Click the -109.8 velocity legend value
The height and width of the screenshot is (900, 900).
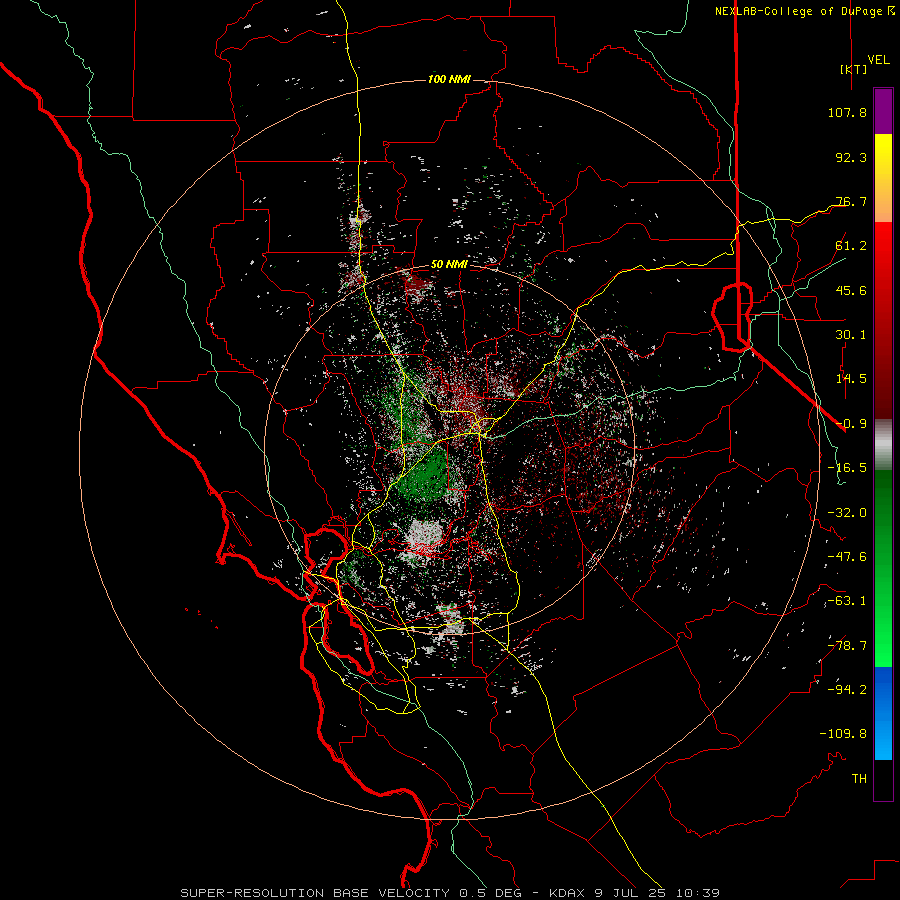[x=843, y=734]
